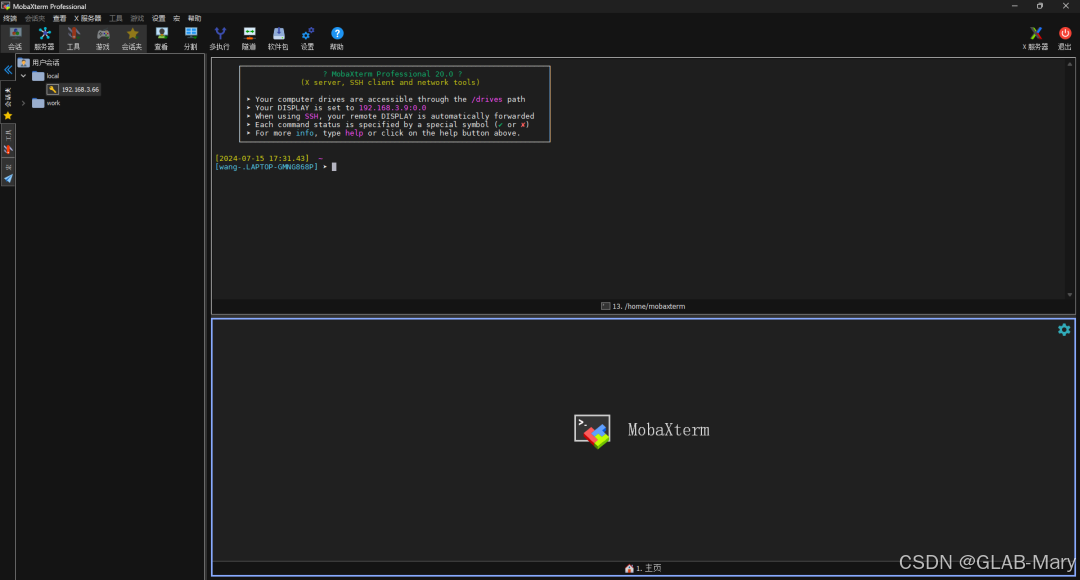
Task: Click the info word in terminal banner
Action: point(304,133)
